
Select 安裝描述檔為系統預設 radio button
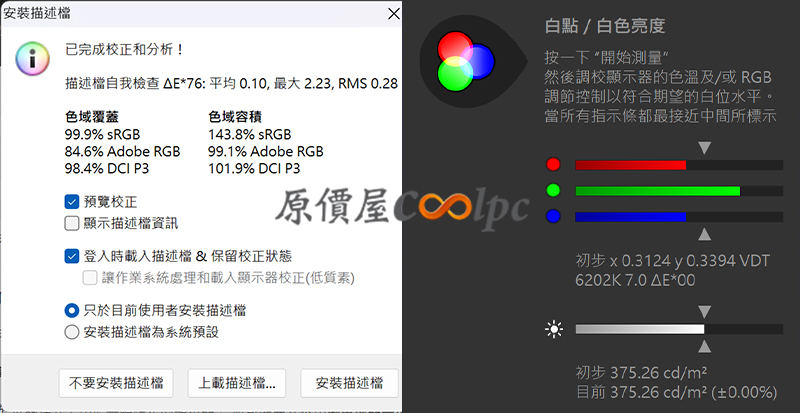pos(71,332)
